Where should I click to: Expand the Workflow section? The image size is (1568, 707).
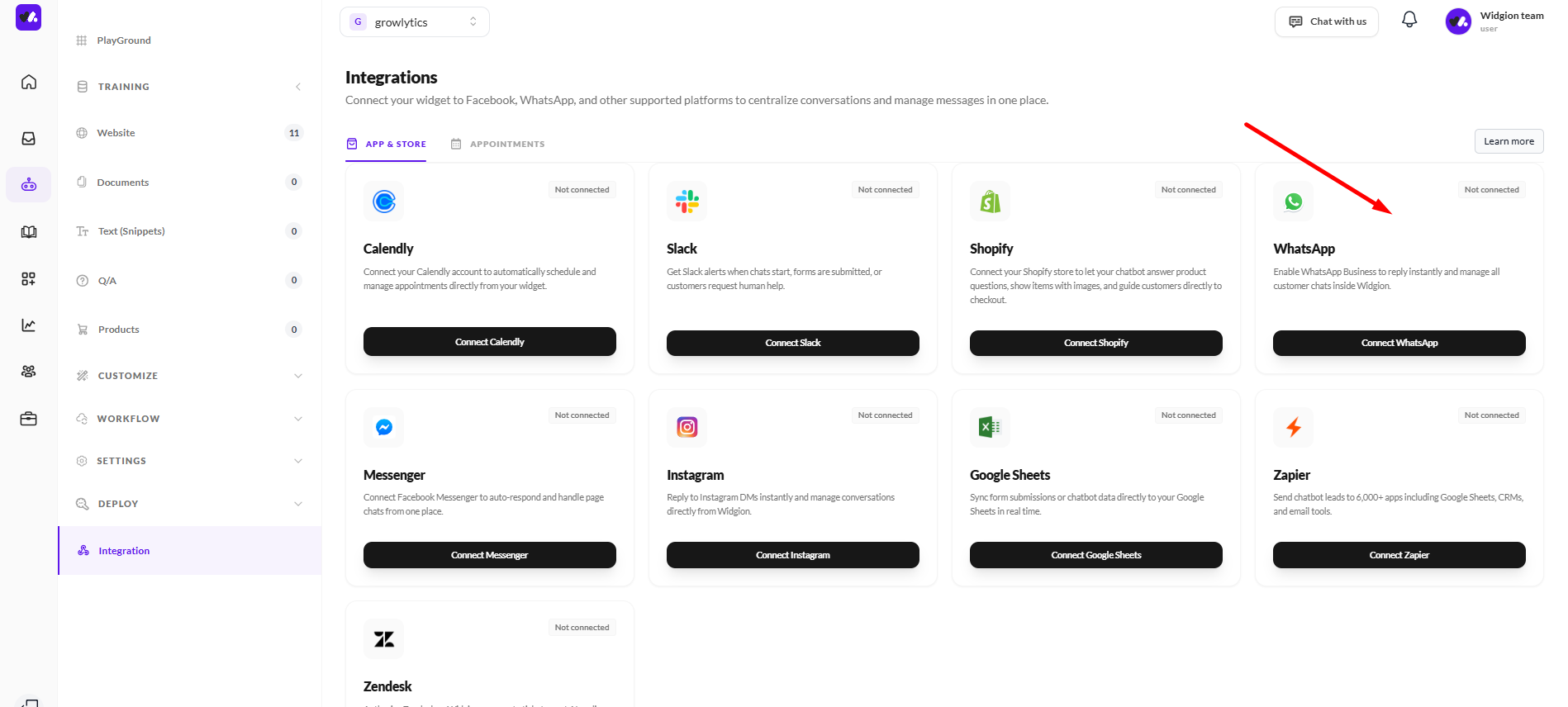[298, 419]
